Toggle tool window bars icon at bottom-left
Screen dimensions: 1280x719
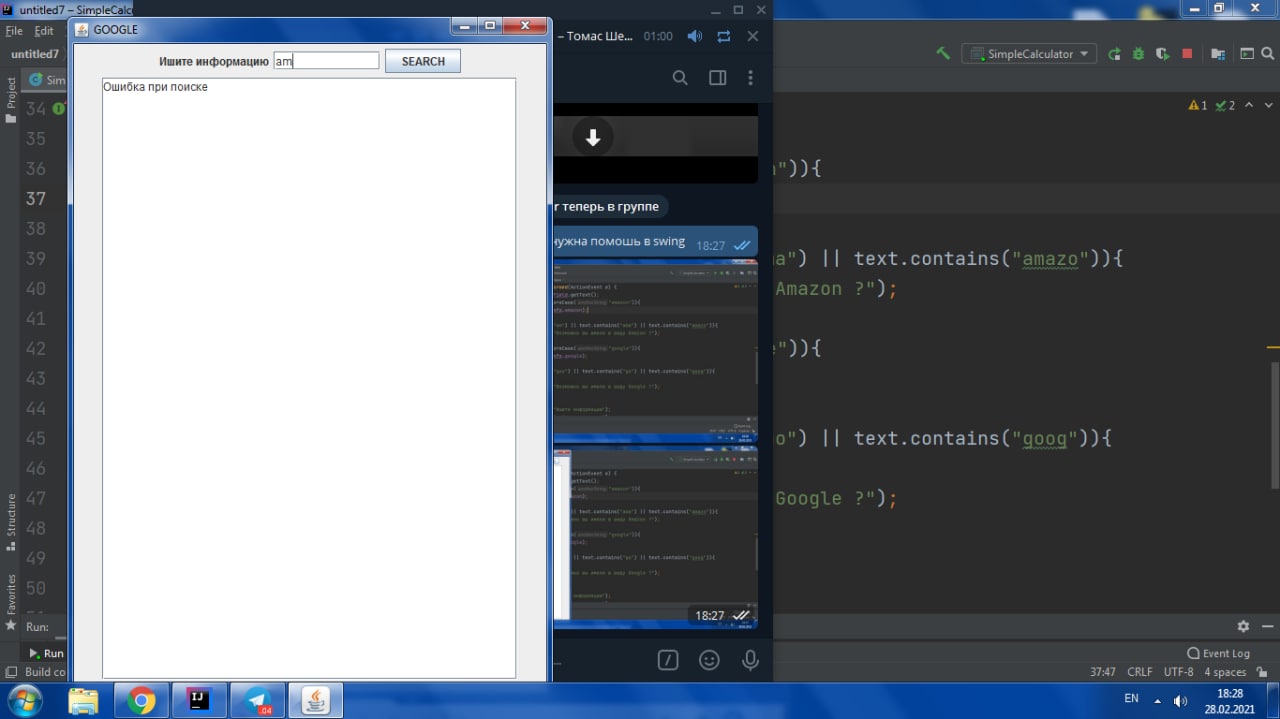[11, 672]
